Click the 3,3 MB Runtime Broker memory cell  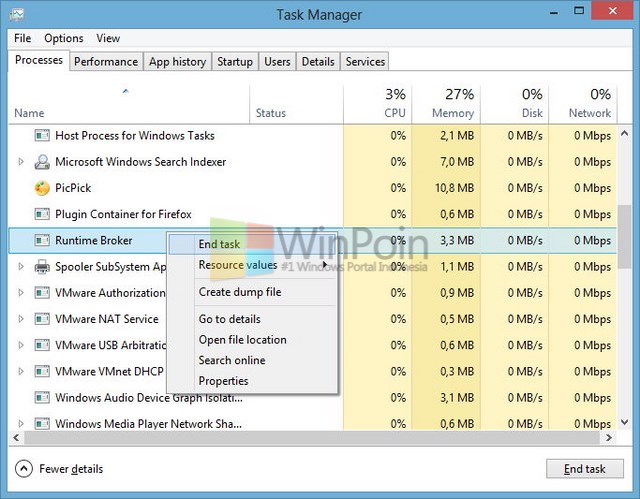tap(446, 240)
